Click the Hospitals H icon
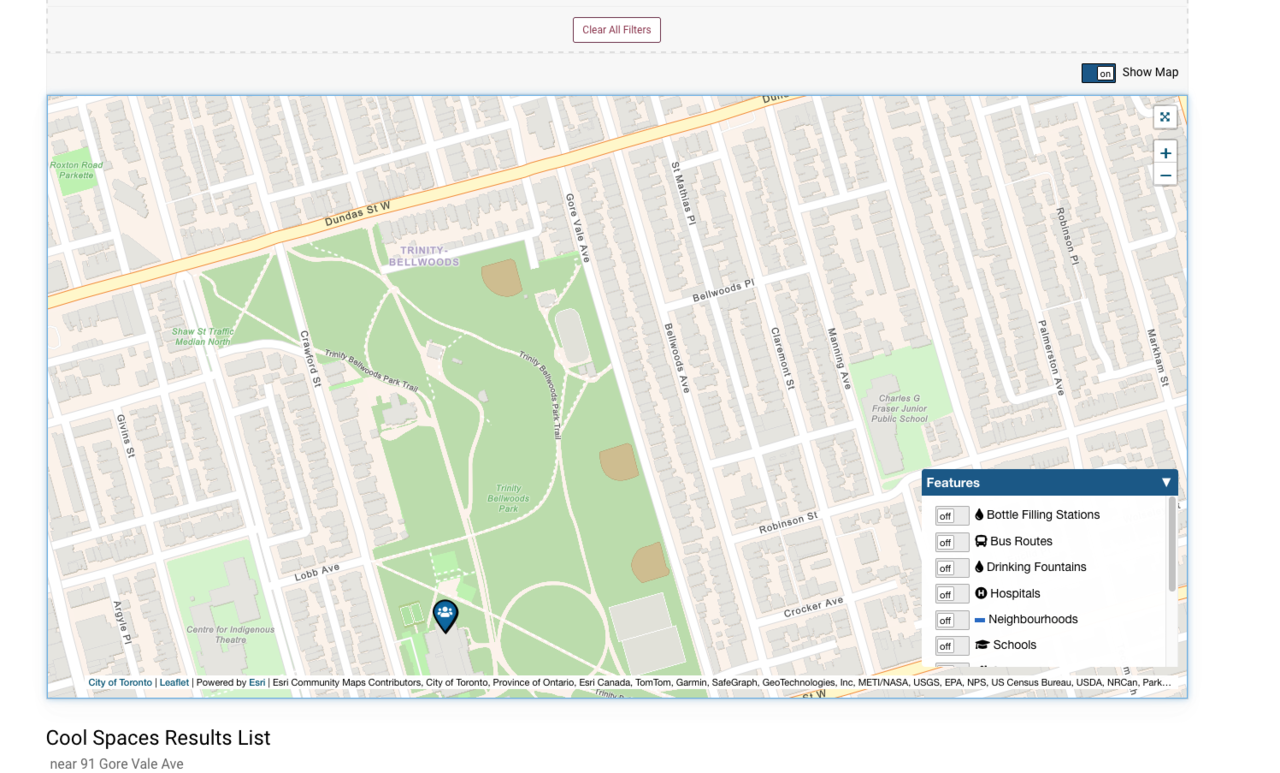Viewport: 1280px width, 773px height. point(981,593)
